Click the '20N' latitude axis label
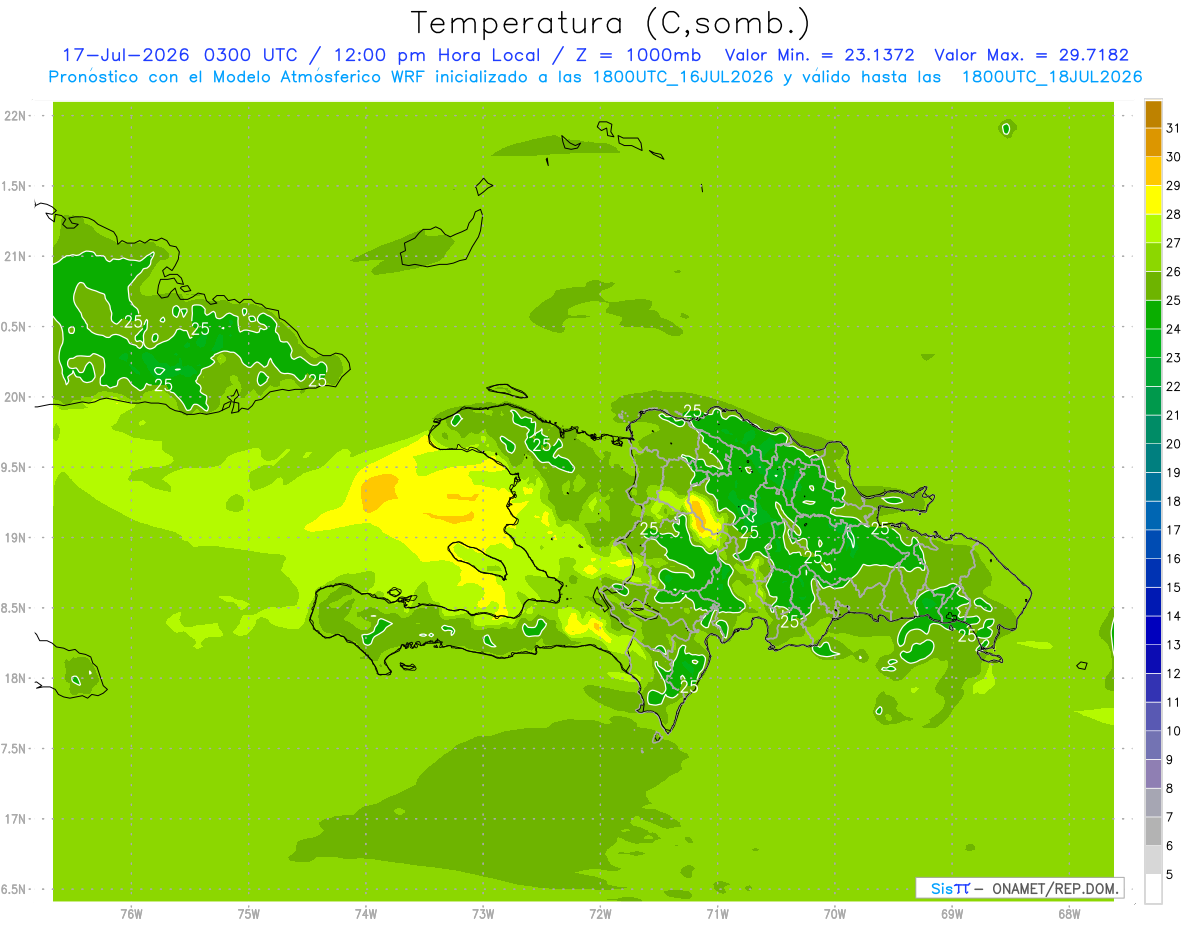Viewport: 1200px width, 927px height. [x=13, y=397]
